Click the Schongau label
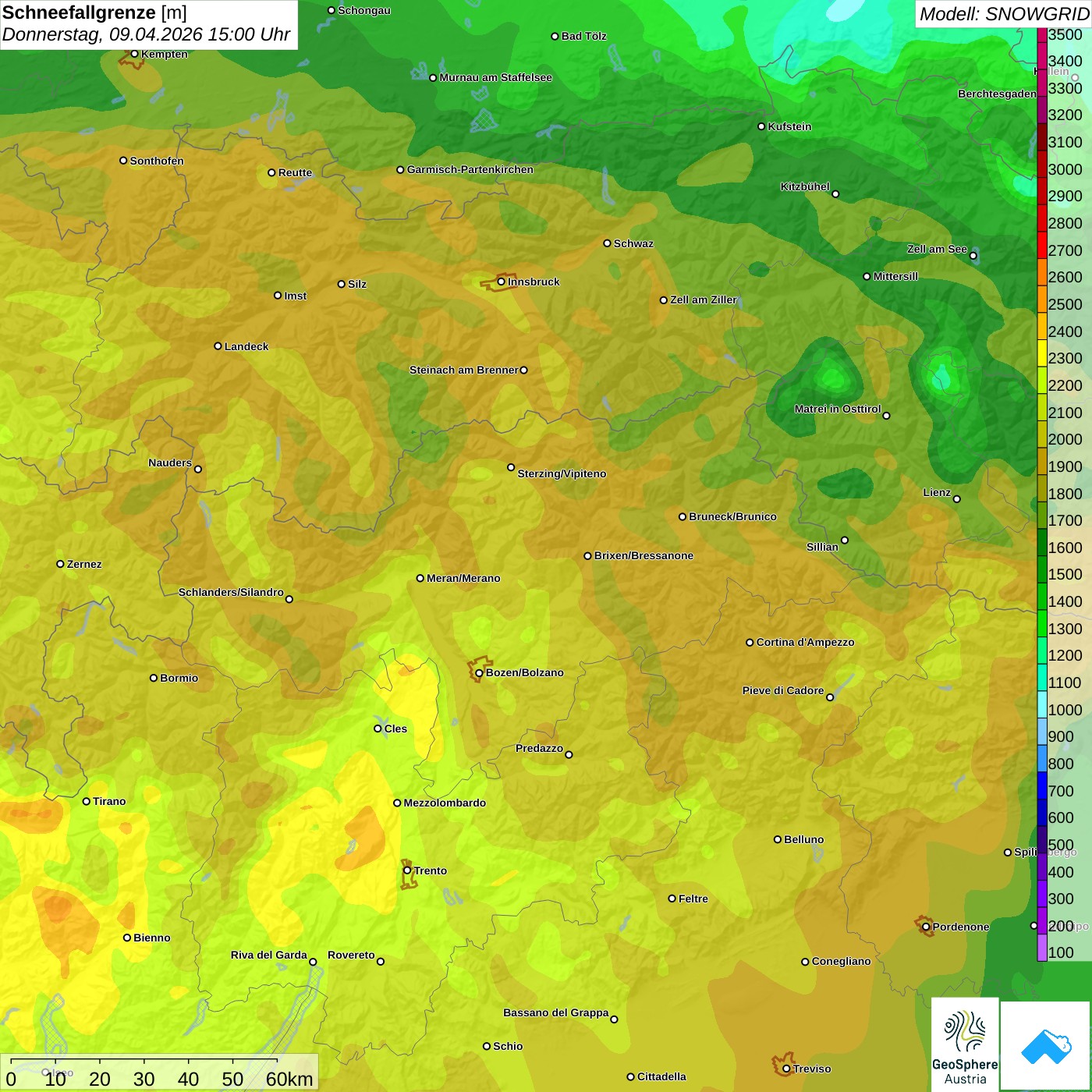1092x1092 pixels. [x=364, y=10]
